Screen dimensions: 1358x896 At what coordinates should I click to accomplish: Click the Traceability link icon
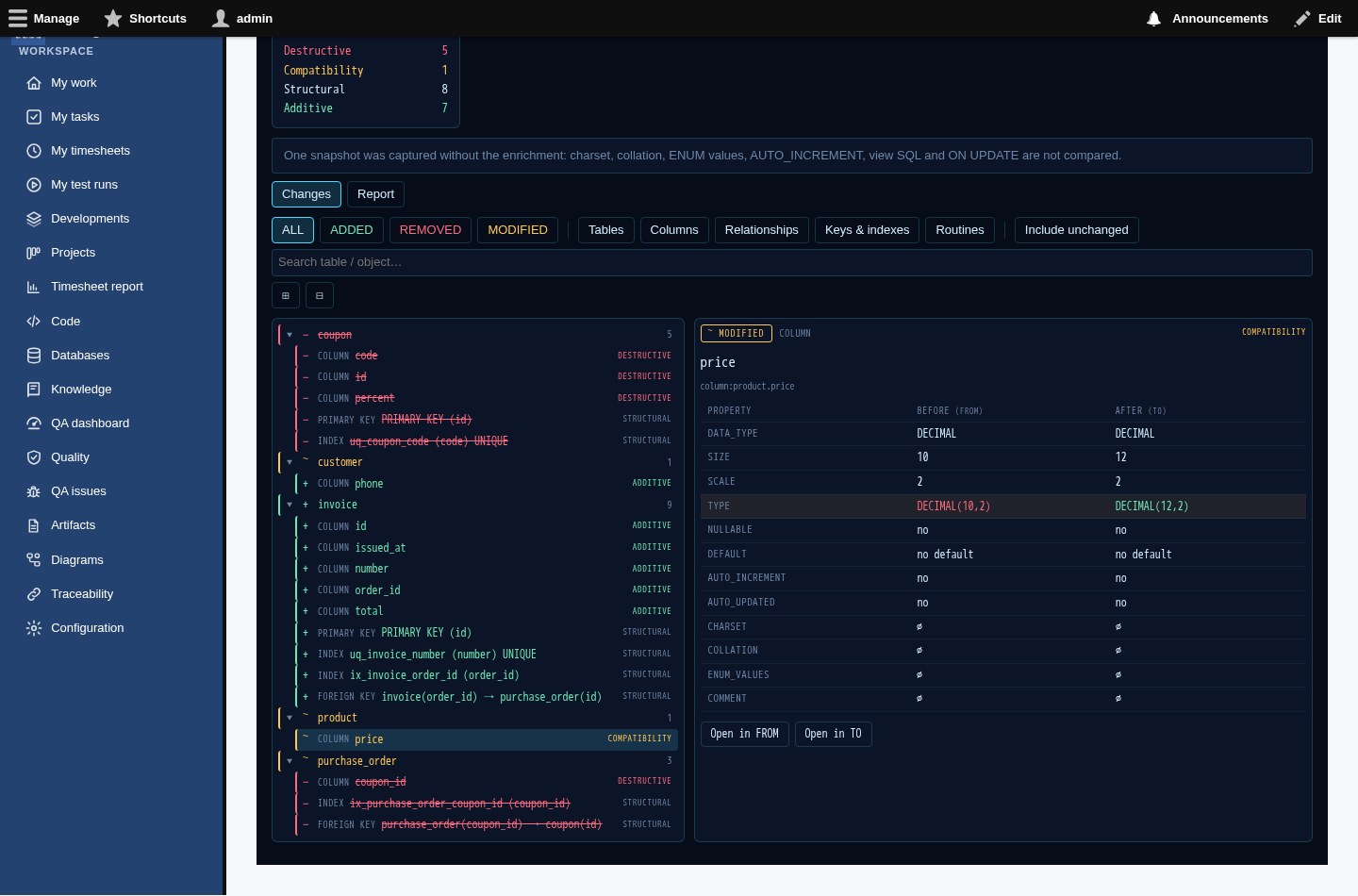[x=34, y=594]
